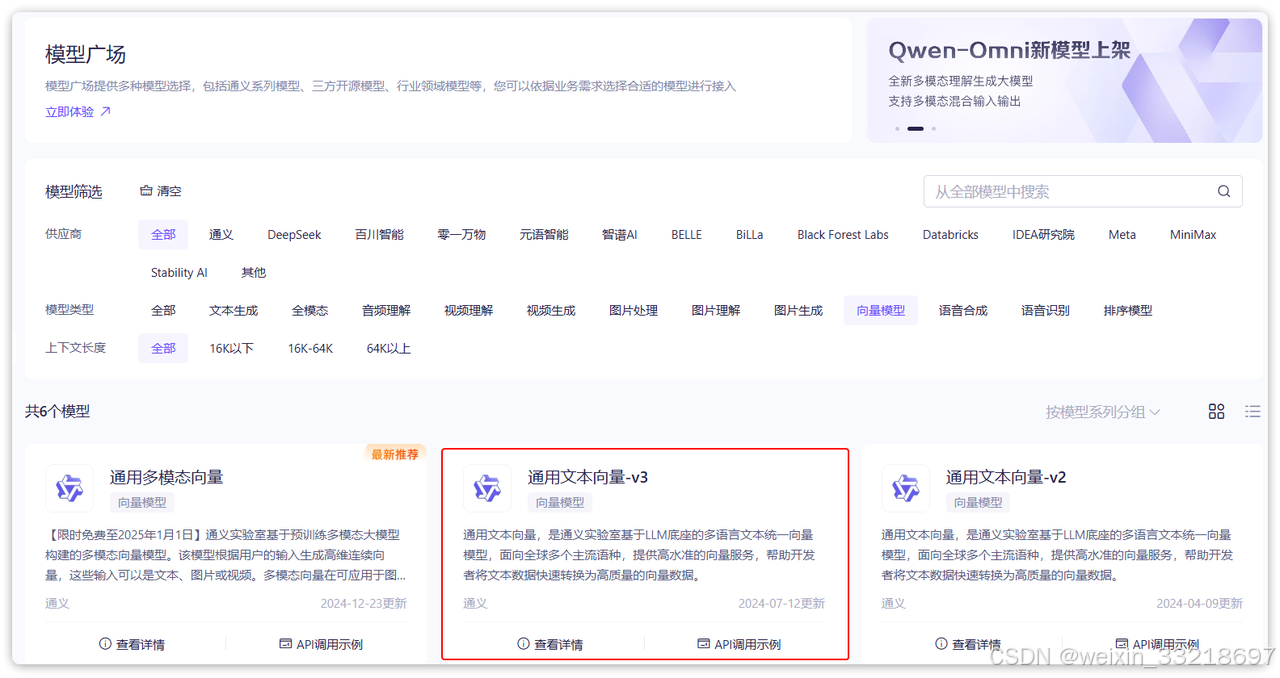Filter context length by 16K-64K
Screen dimensions: 1280x678
point(310,348)
